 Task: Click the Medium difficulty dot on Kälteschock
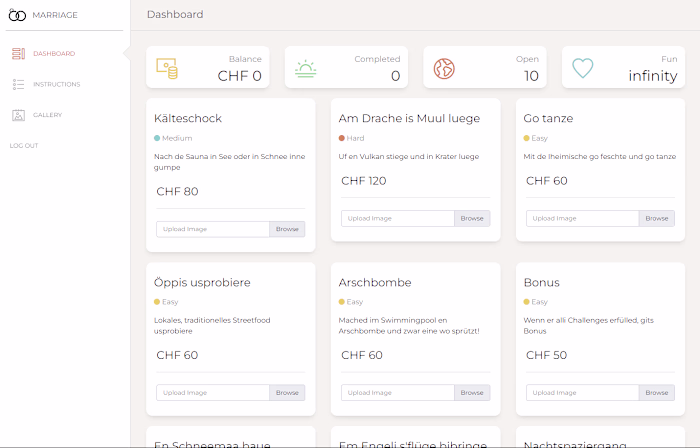click(157, 138)
